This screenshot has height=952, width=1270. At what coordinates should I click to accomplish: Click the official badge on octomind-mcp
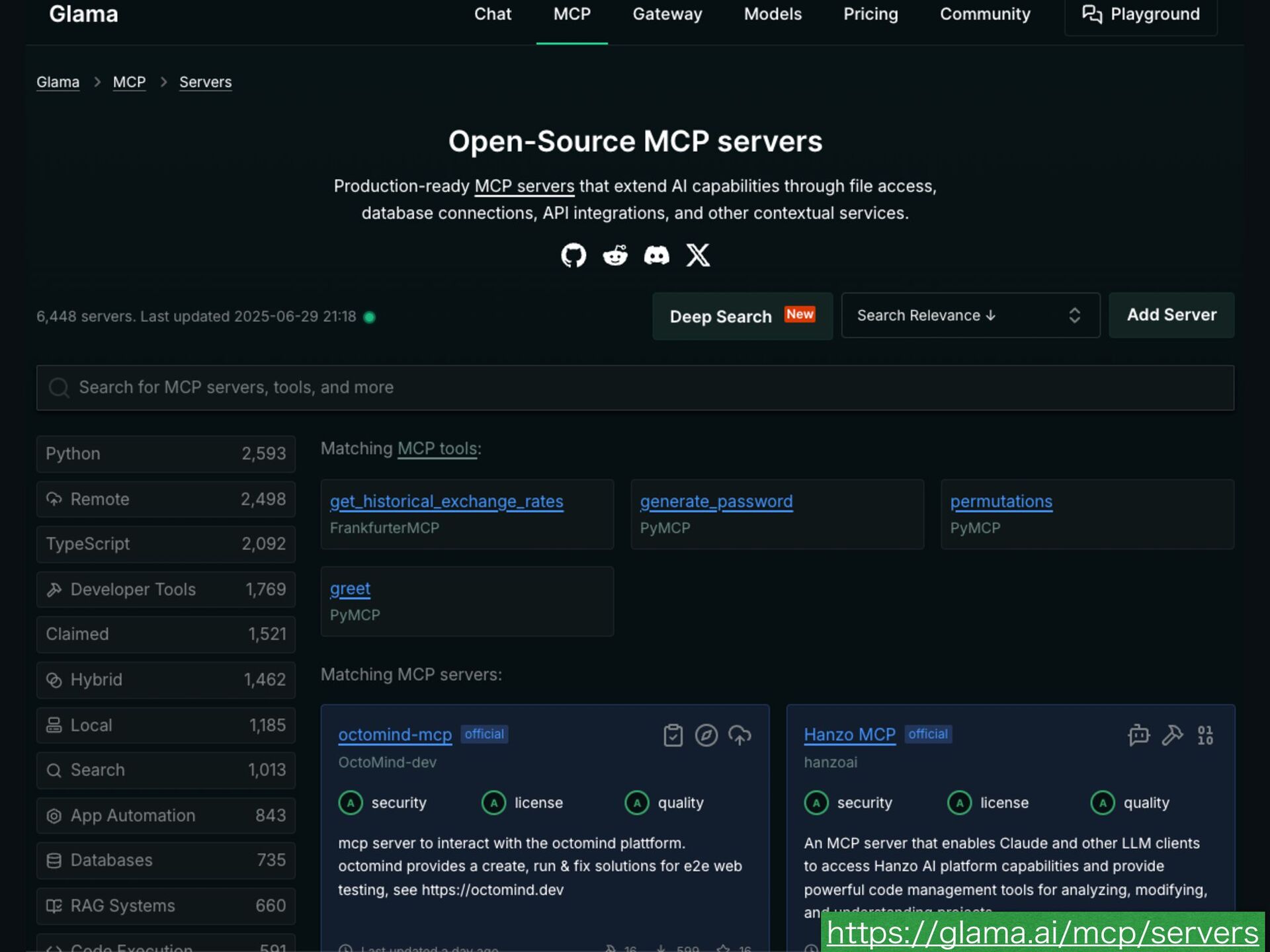(x=484, y=734)
